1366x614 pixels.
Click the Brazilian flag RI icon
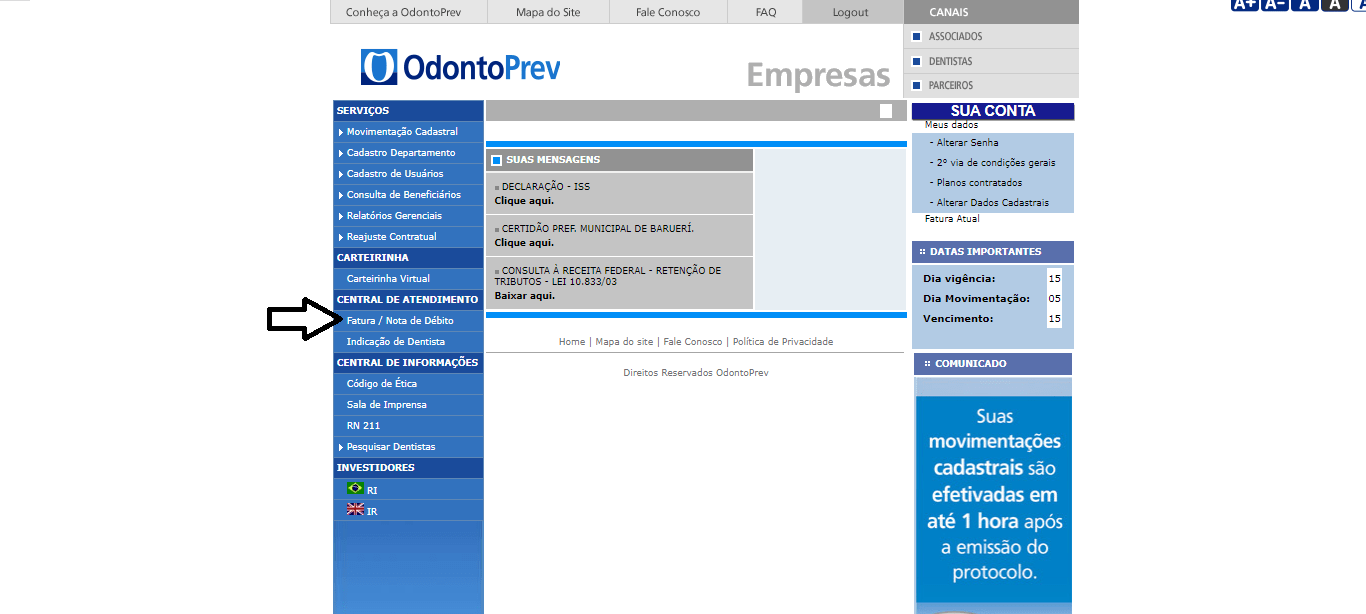pyautogui.click(x=355, y=489)
